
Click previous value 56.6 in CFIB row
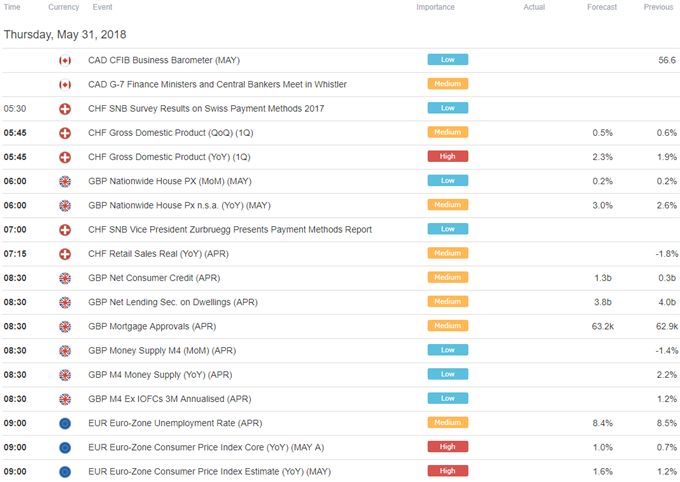[x=667, y=60]
